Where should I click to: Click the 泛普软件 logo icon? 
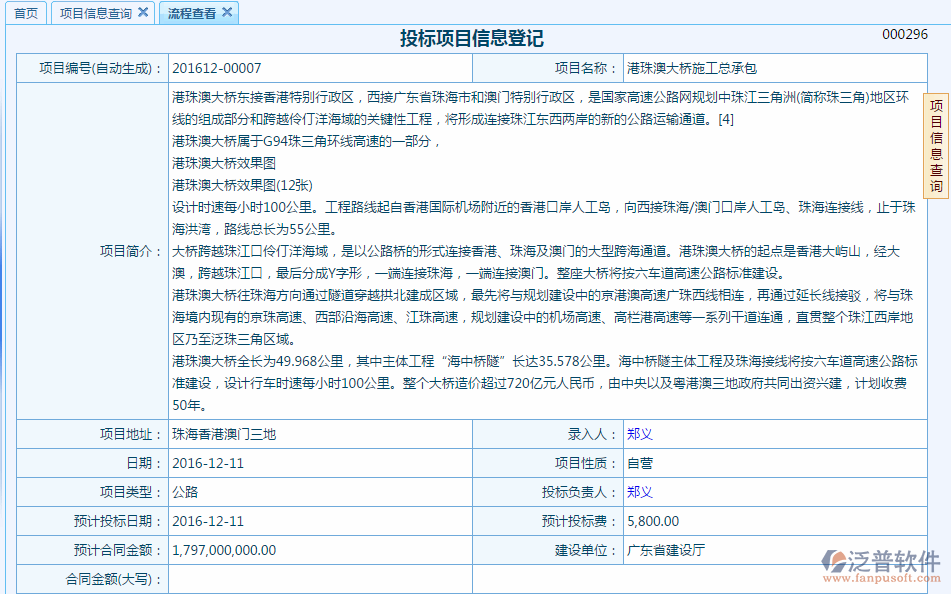coord(836,561)
